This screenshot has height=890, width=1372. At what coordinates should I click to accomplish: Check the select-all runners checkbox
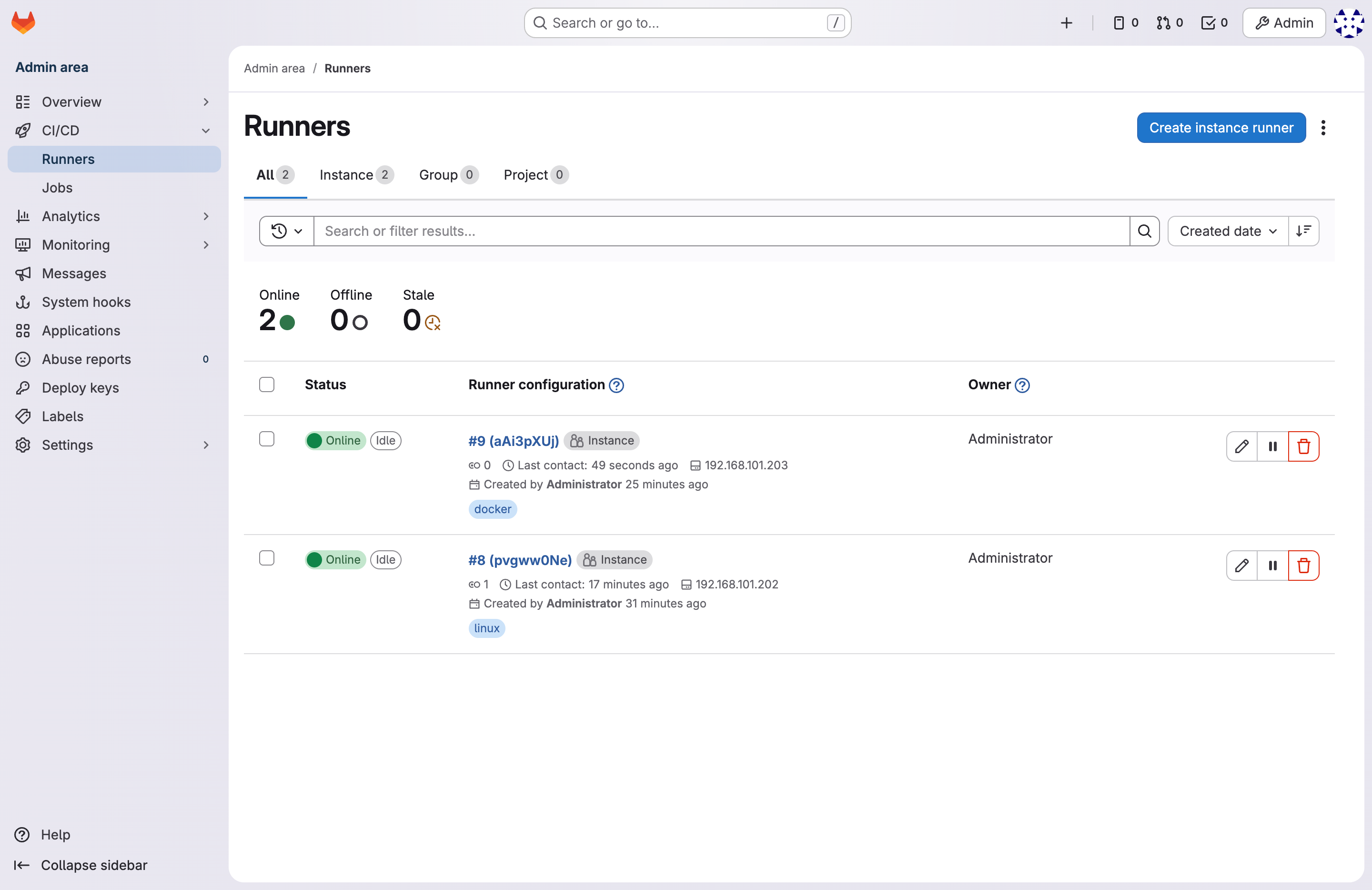pos(266,384)
